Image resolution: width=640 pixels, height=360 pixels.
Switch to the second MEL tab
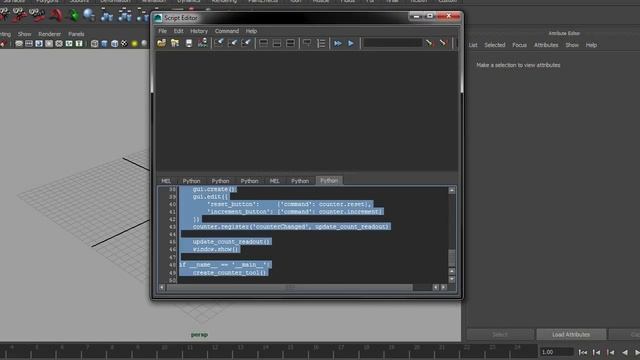coord(275,181)
